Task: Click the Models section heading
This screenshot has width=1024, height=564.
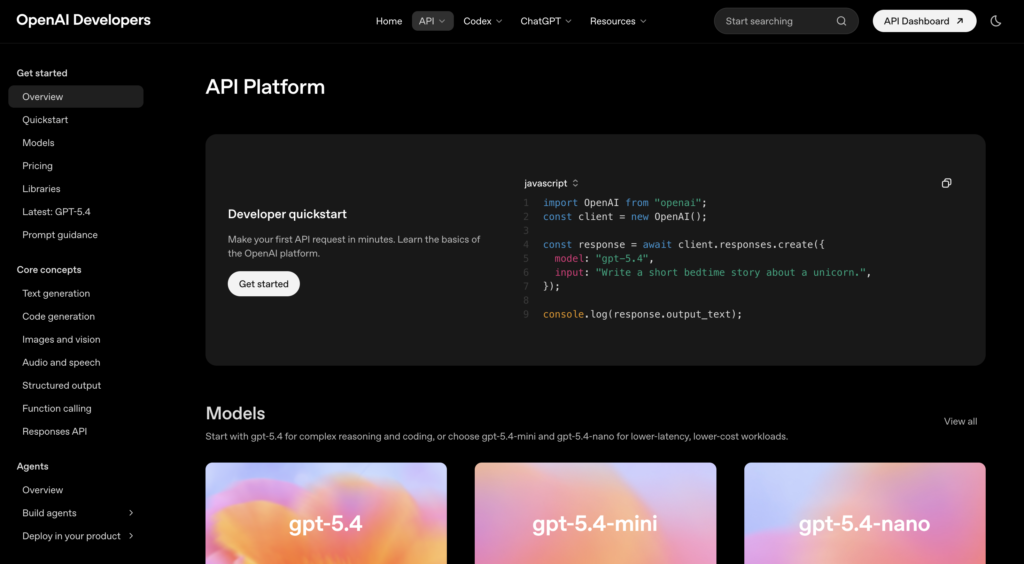Action: click(235, 413)
